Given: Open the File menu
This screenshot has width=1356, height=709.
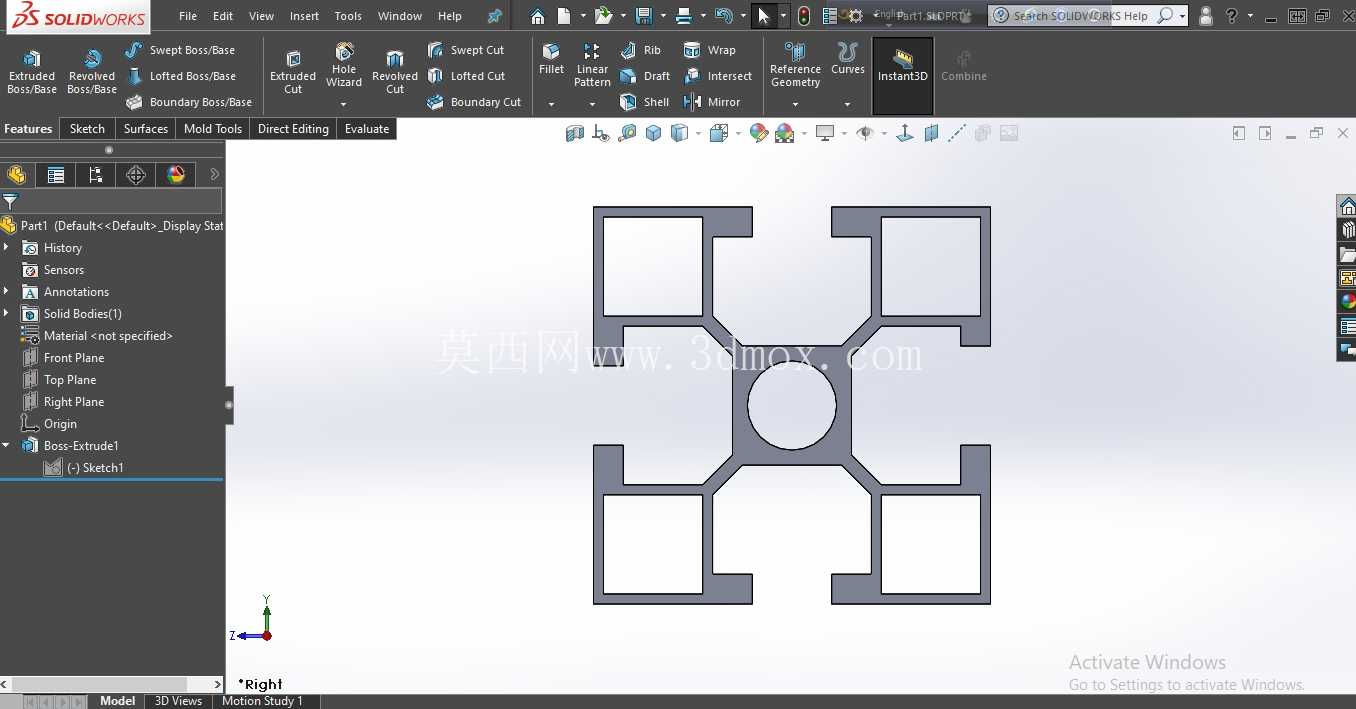Looking at the screenshot, I should 188,16.
